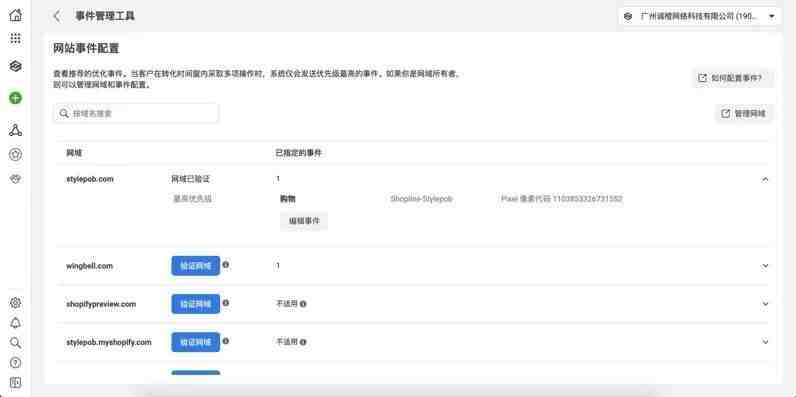Click 验证网域 for wingbell.com
Screen dimensions: 796x397
[x=195, y=266]
